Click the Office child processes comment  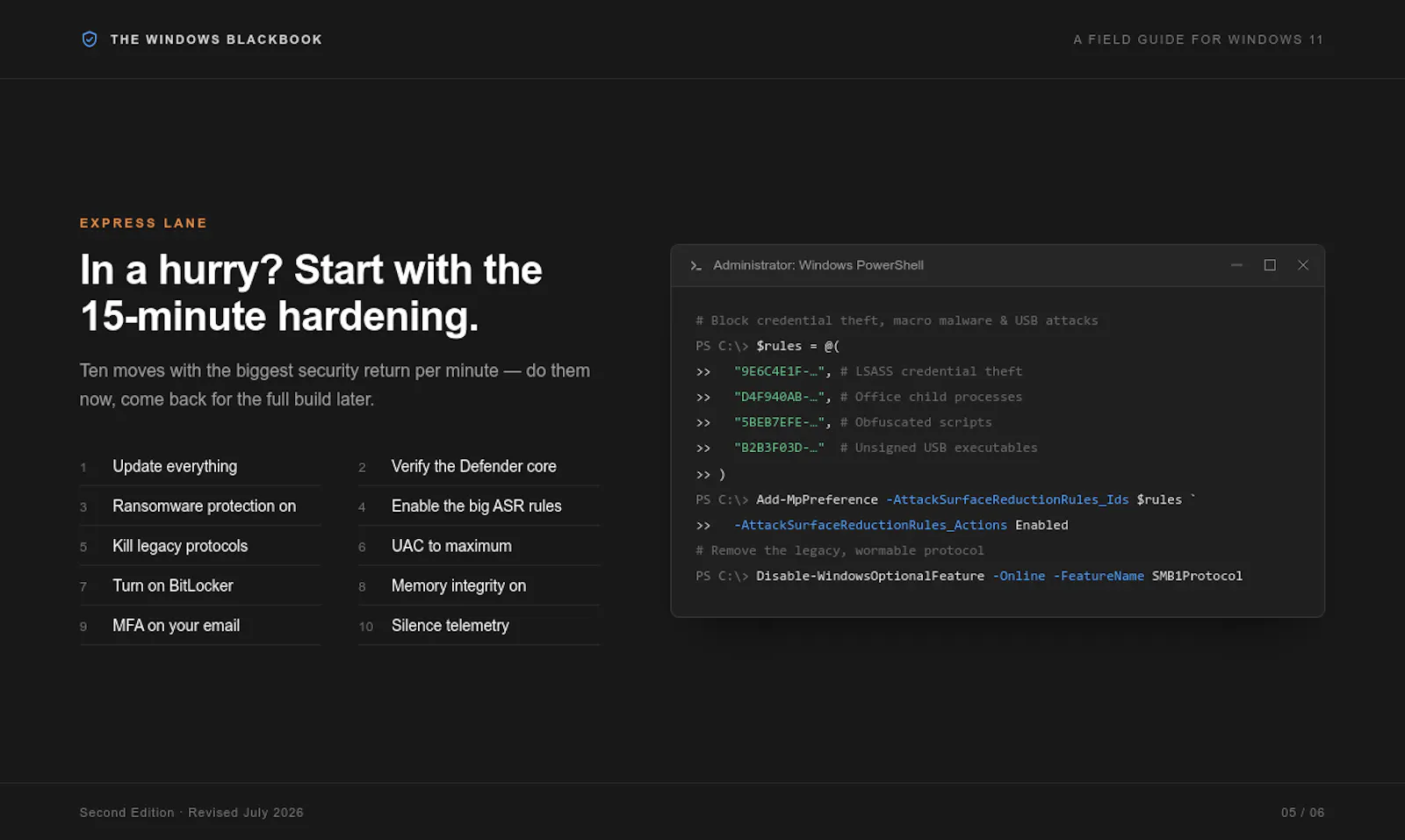pos(931,397)
